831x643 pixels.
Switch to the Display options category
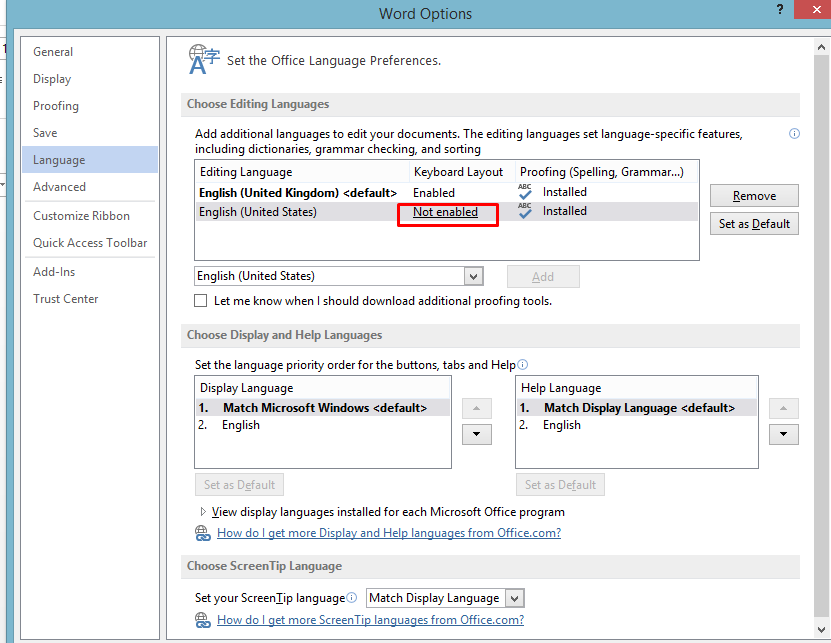(90, 79)
